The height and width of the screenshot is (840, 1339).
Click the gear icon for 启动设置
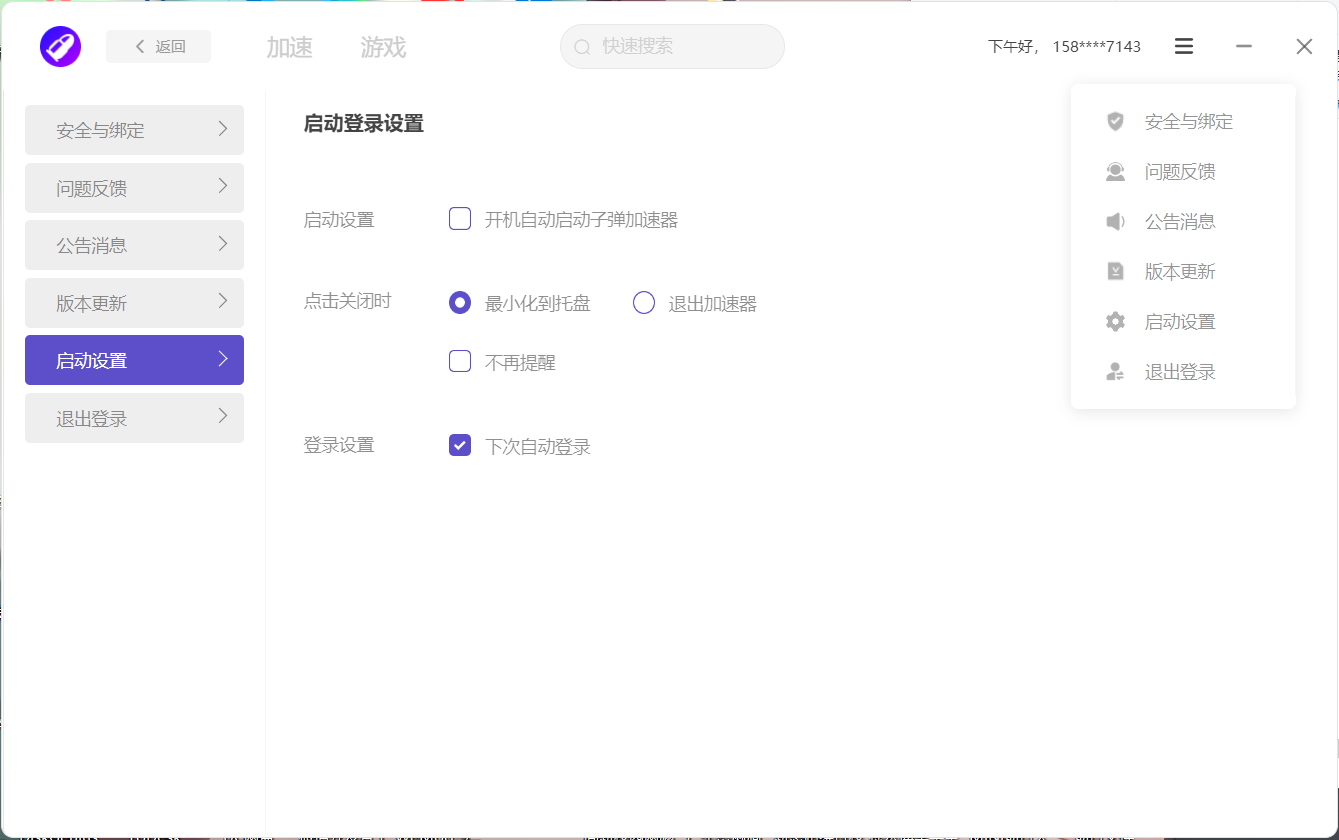point(1115,321)
